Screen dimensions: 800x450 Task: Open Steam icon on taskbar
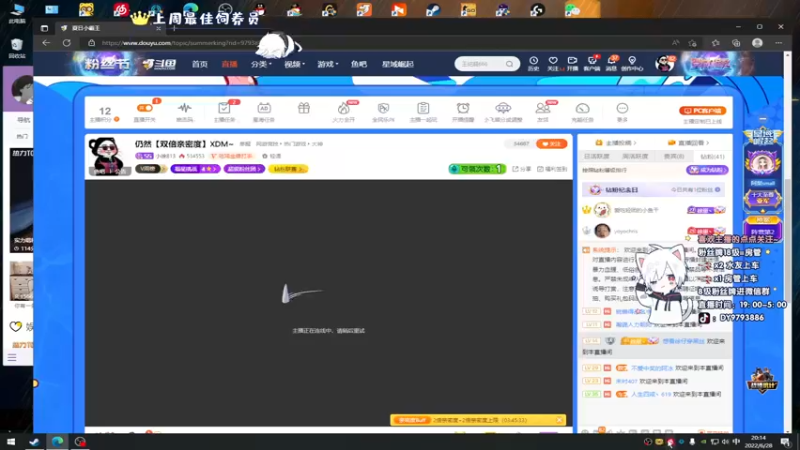34,442
